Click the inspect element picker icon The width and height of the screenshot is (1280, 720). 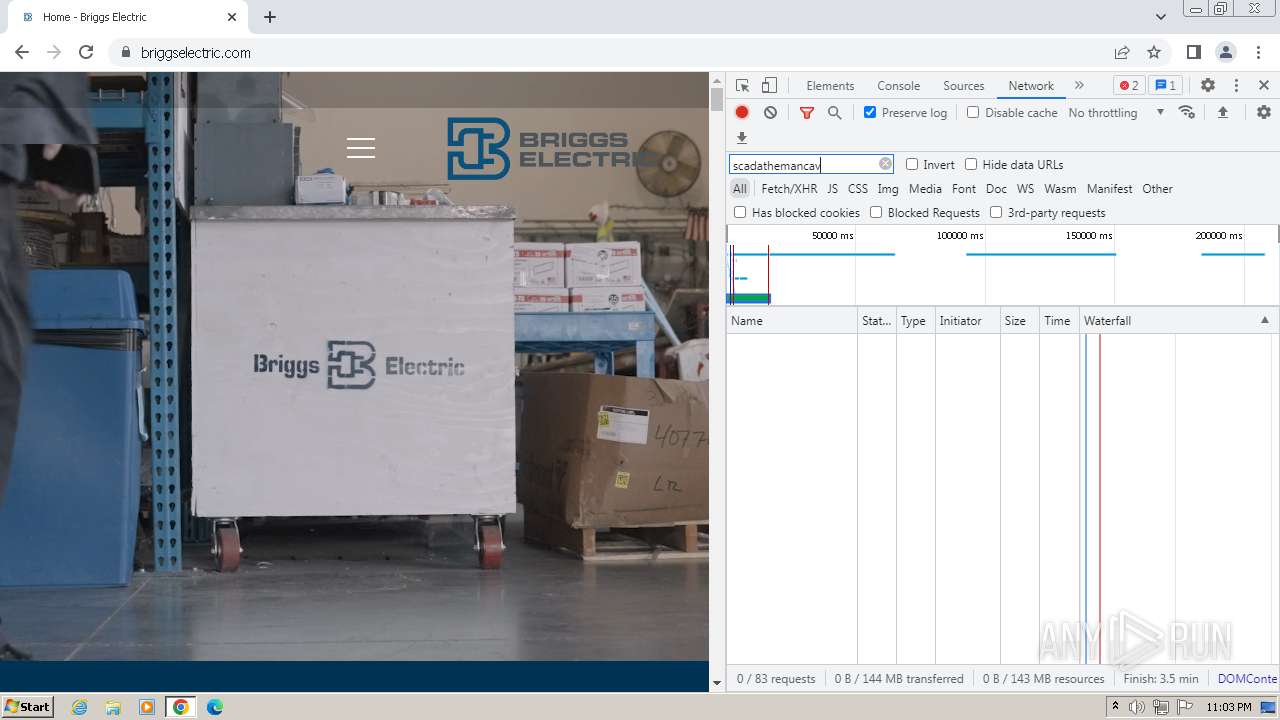(742, 86)
